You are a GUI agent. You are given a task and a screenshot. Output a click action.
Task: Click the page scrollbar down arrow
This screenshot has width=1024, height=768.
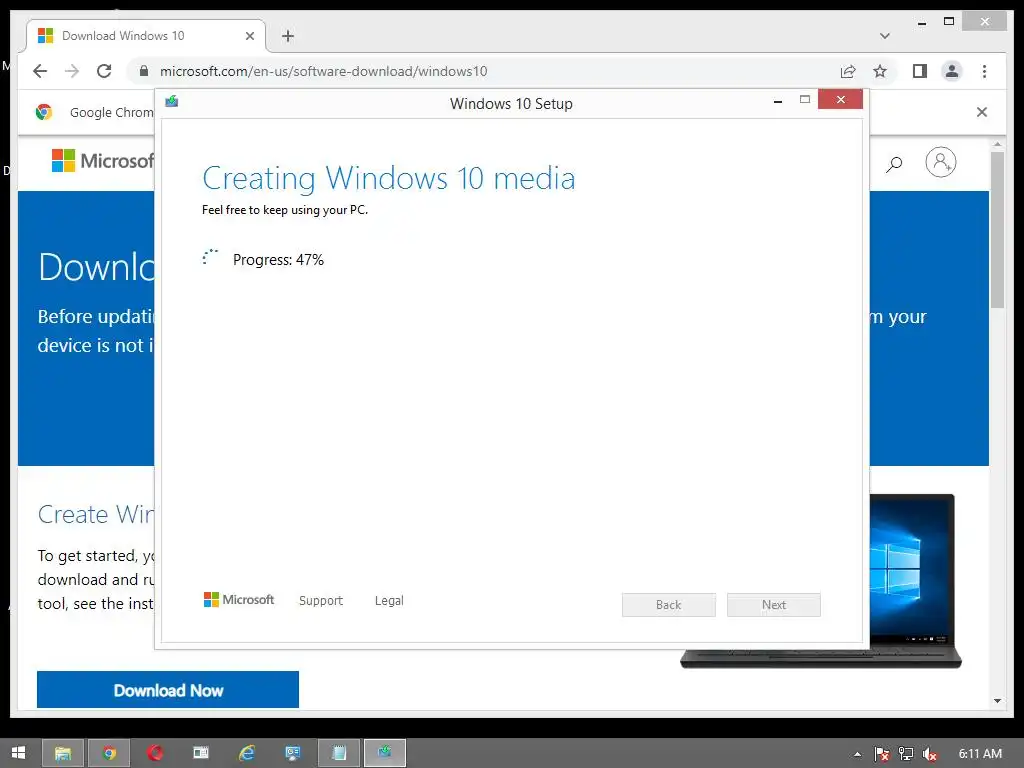(997, 701)
